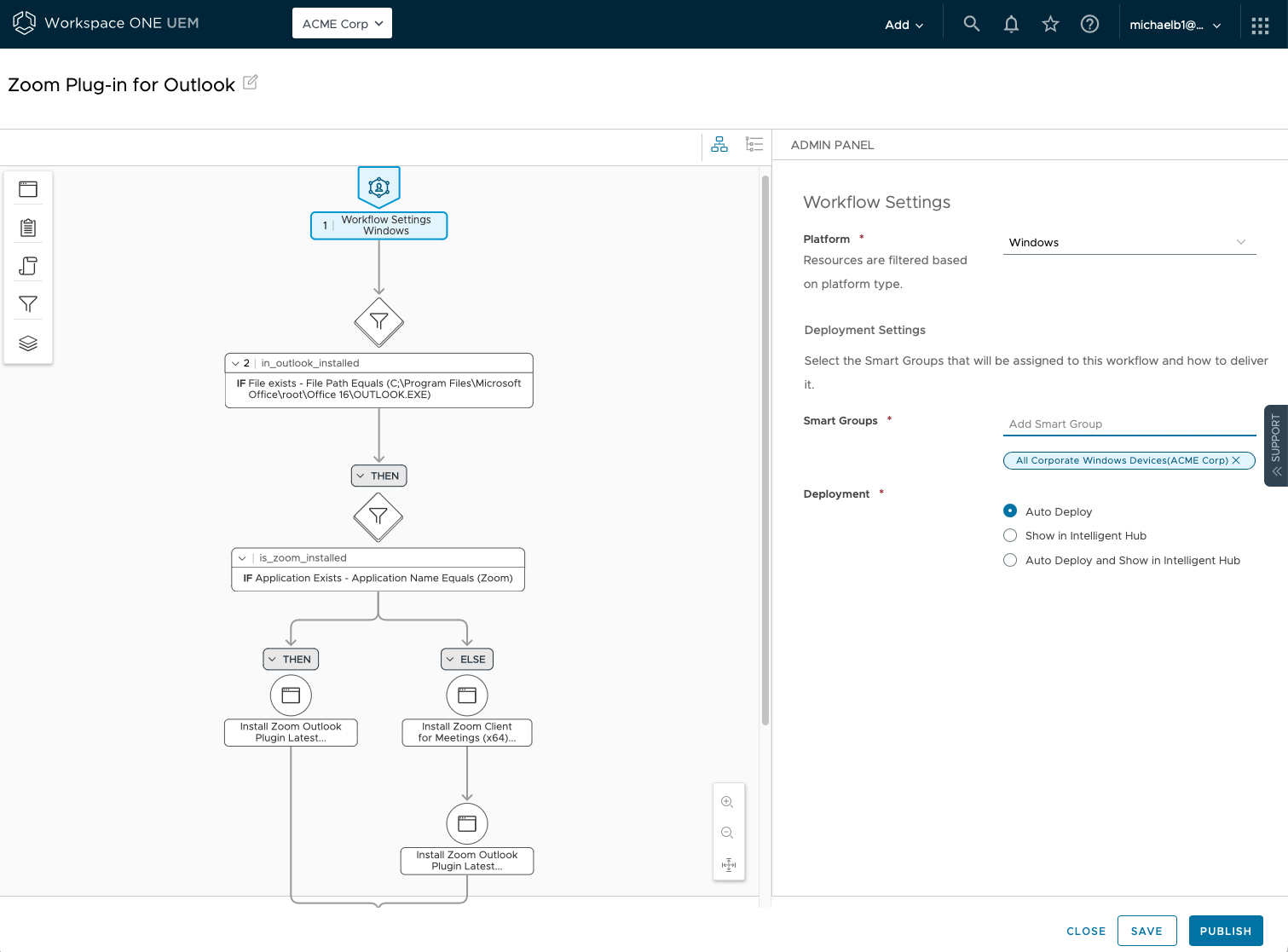Select the clipboard icon in left palette
Screen dimensions: 1288x952
pyautogui.click(x=28, y=228)
